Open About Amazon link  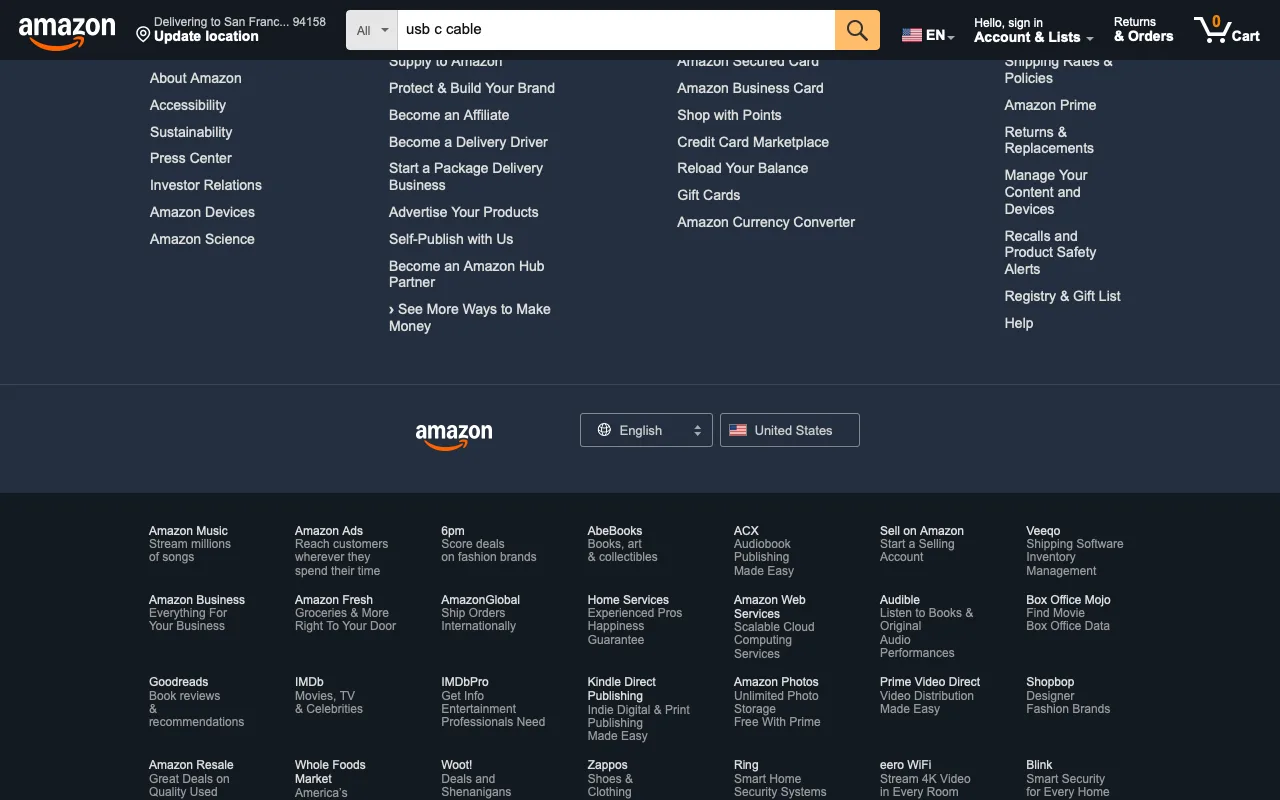195,78
